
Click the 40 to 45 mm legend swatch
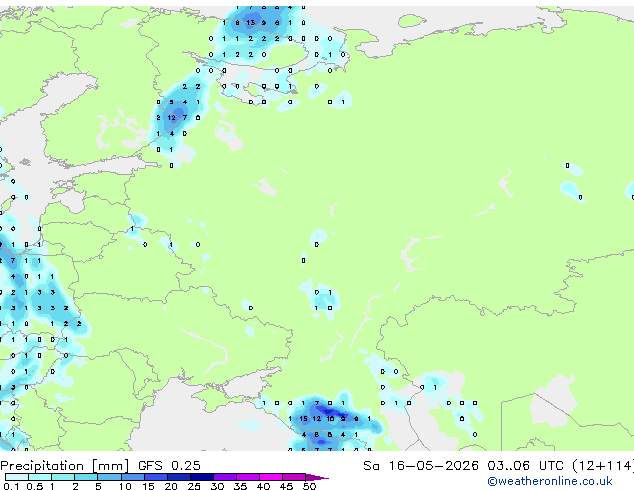click(x=271, y=477)
